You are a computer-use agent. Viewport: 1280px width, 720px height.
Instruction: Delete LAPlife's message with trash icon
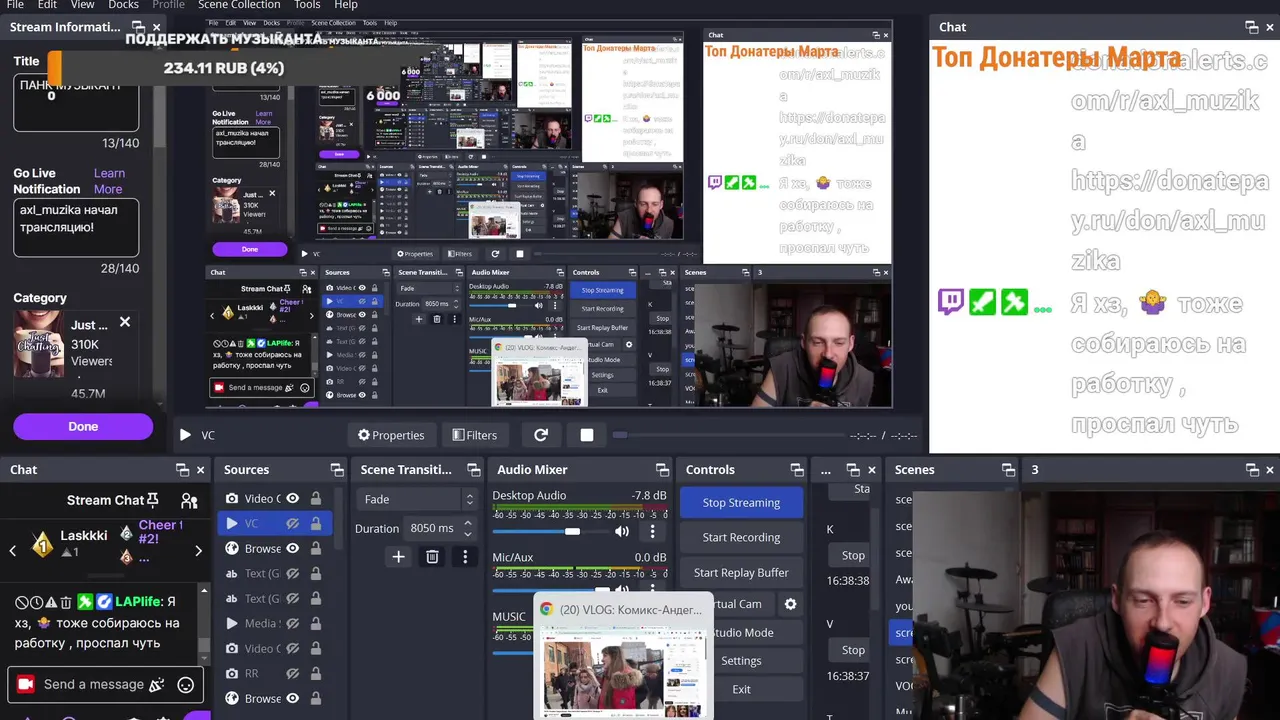[x=66, y=602]
